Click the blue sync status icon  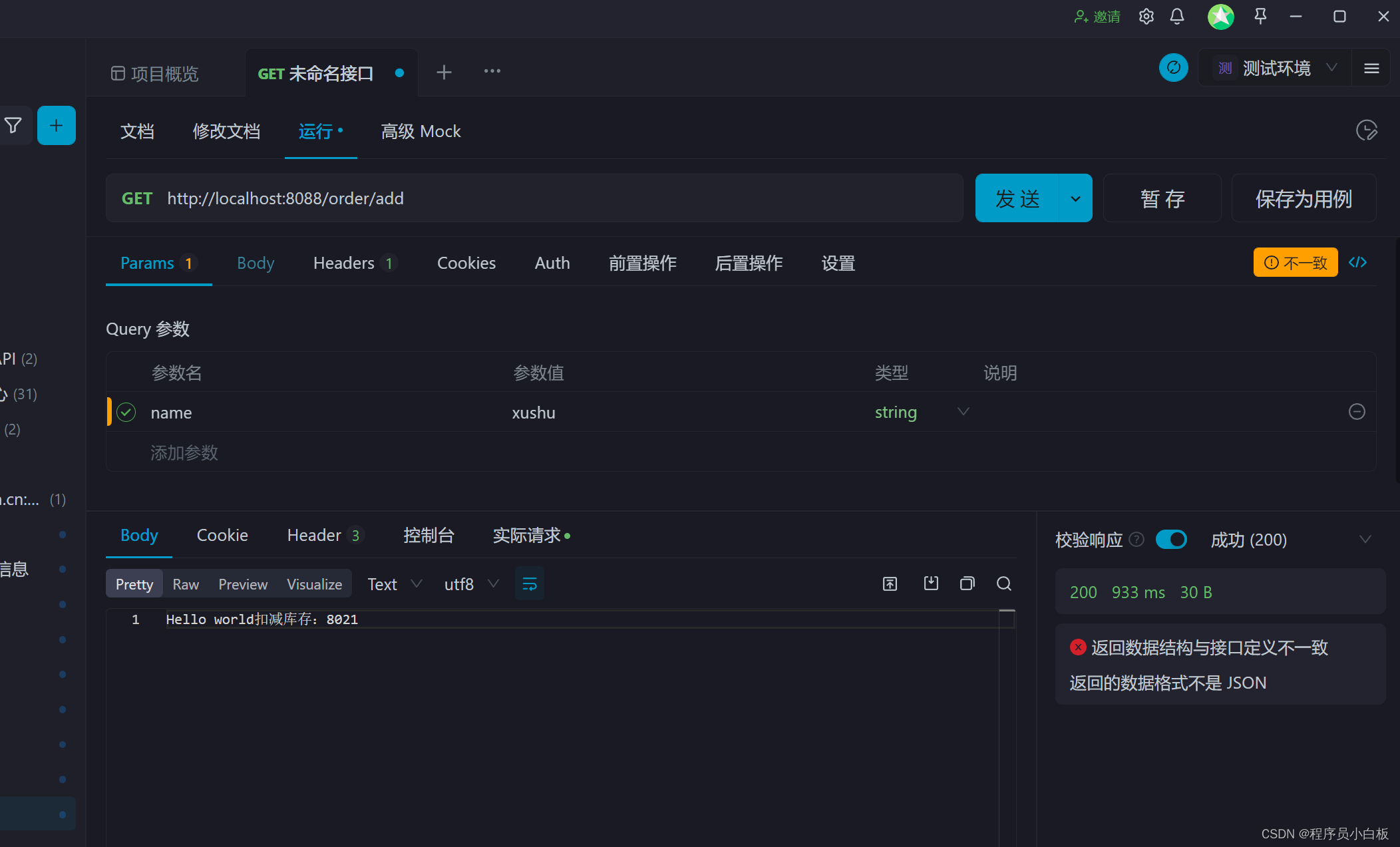[x=1174, y=68]
